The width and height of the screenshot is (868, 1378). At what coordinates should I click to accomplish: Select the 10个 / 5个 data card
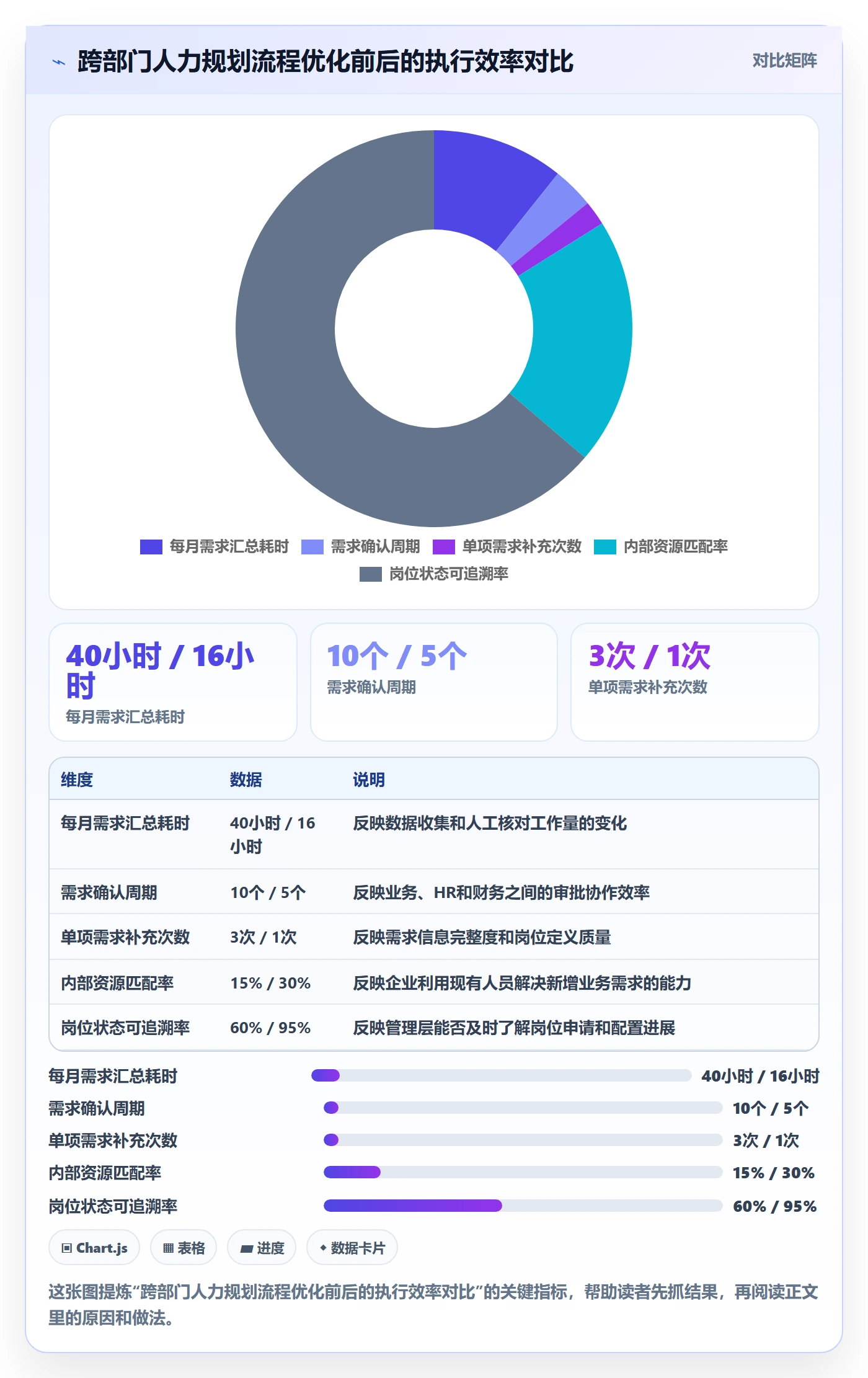pos(434,682)
